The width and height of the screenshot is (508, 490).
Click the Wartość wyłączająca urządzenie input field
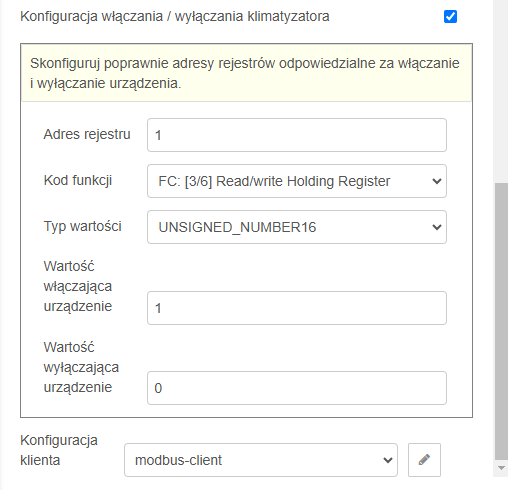pos(297,388)
